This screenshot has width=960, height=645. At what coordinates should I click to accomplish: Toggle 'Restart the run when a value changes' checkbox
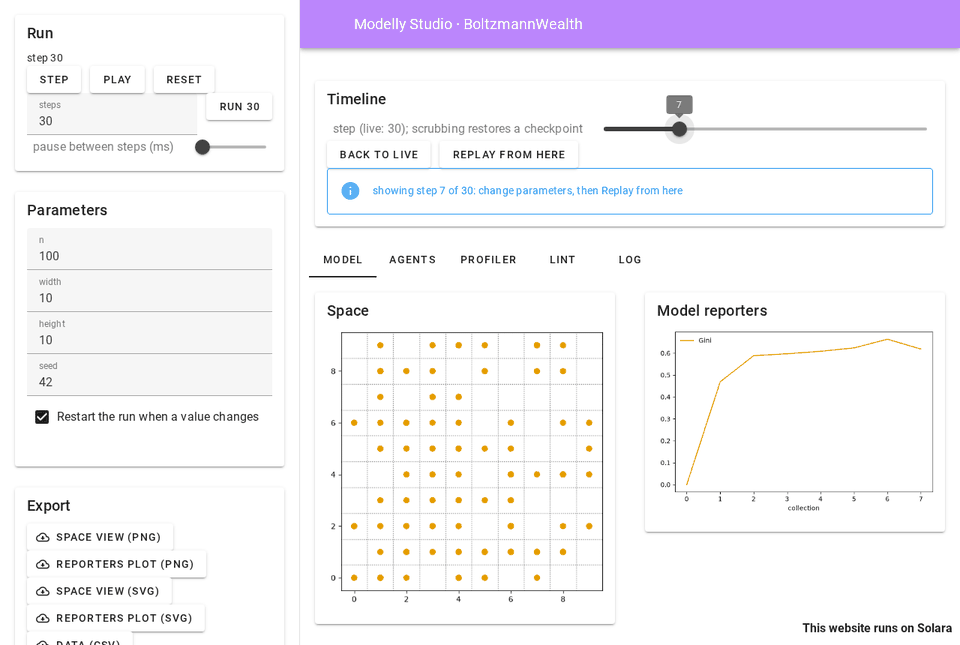coord(42,417)
